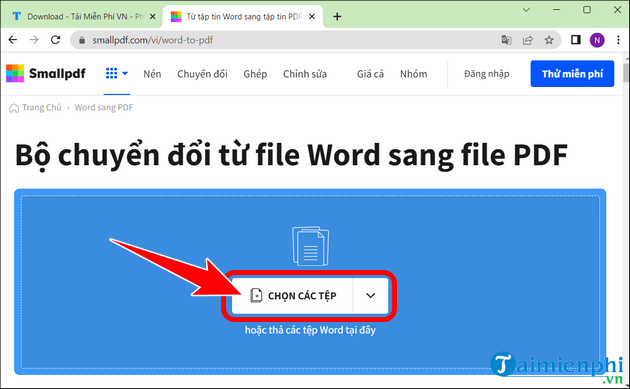Image resolution: width=630 pixels, height=389 pixels.
Task: Reload the Smallpdf page
Action: click(x=55, y=40)
